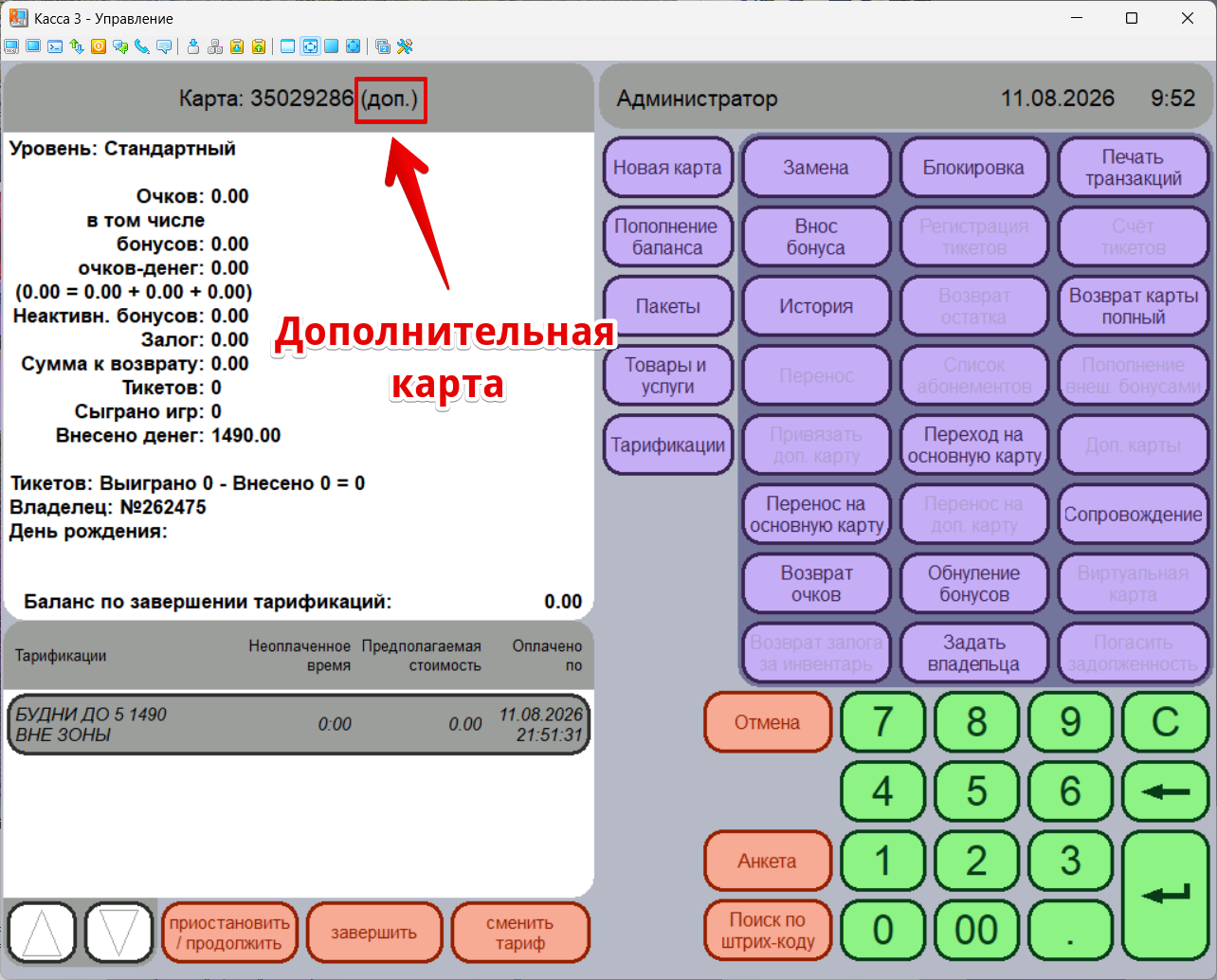Image resolution: width=1217 pixels, height=980 pixels.
Task: Open the double chat bubbles icon
Action: (x=120, y=46)
